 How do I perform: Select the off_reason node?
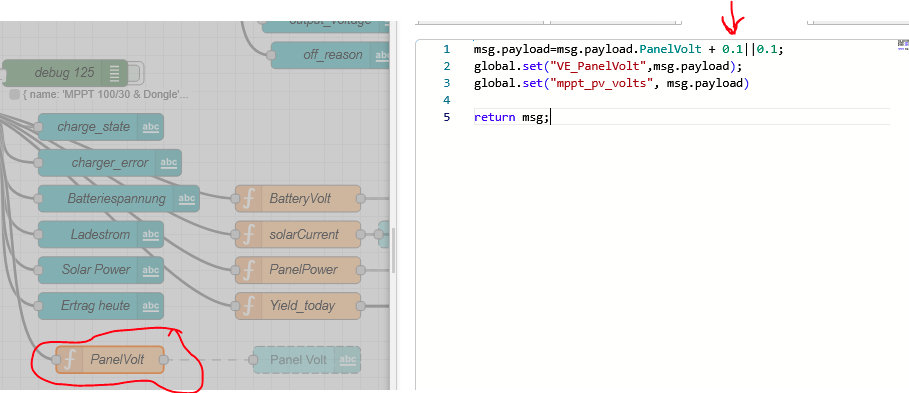(x=330, y=55)
